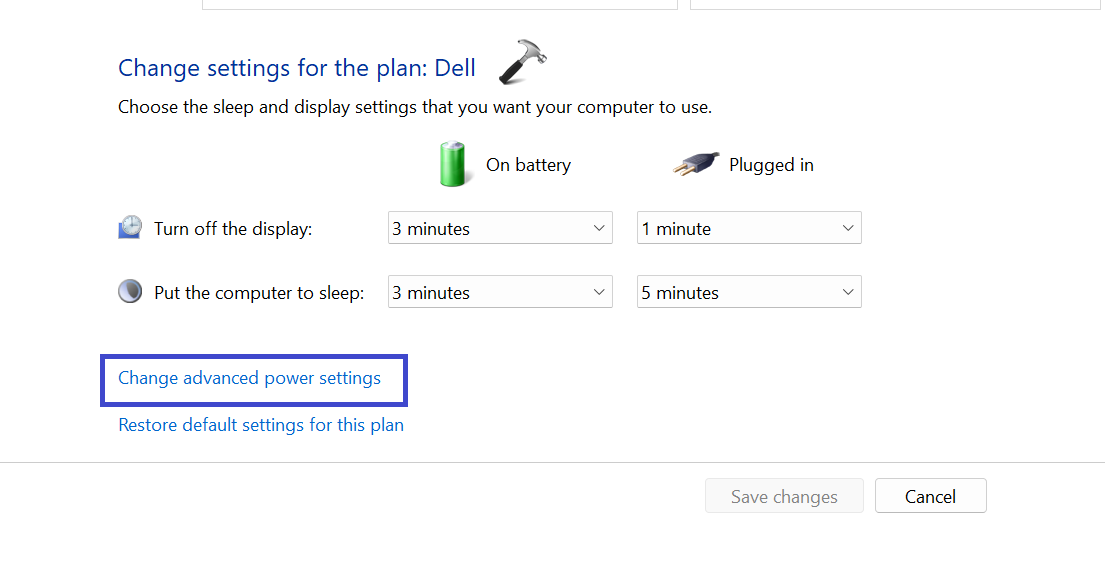The image size is (1105, 574).
Task: Click the Choose the sleep and display settings text
Action: click(x=415, y=107)
